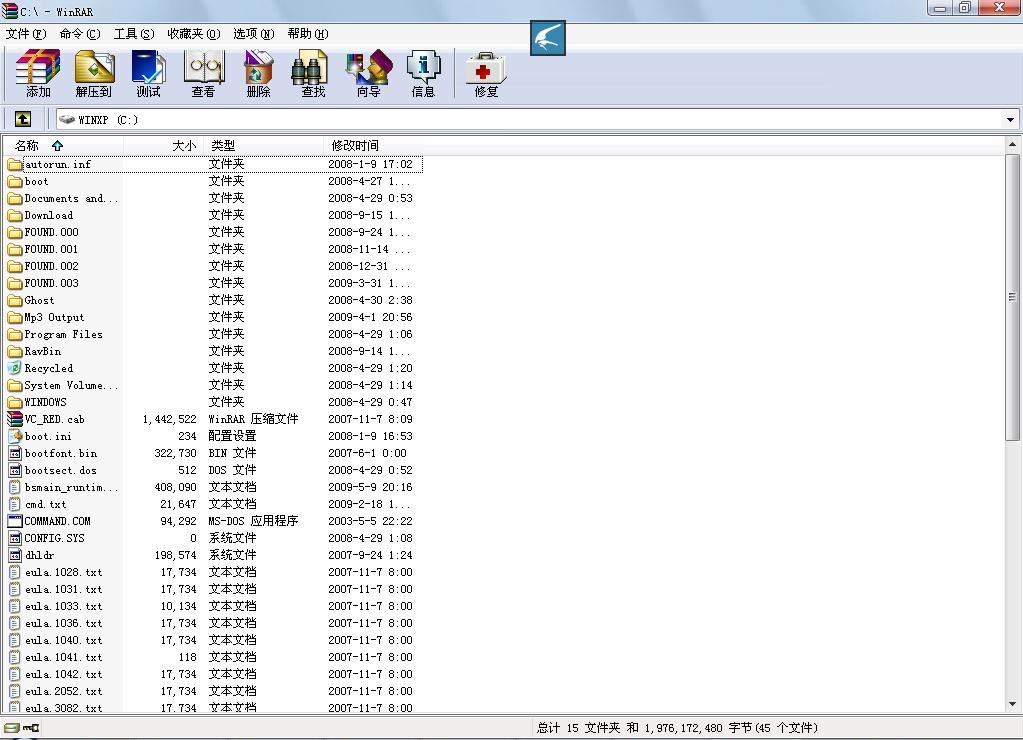Select the Download folder name
This screenshot has height=740, width=1023.
point(49,215)
